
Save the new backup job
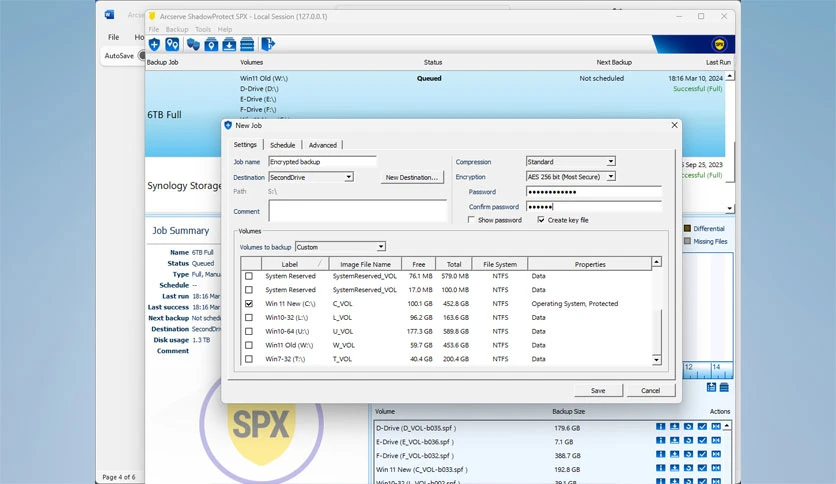598,391
